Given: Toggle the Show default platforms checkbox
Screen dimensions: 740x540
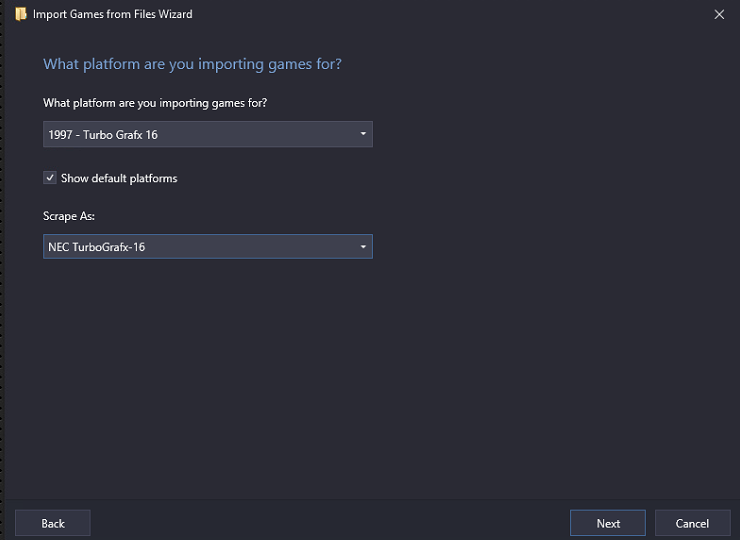Looking at the screenshot, I should click(50, 178).
